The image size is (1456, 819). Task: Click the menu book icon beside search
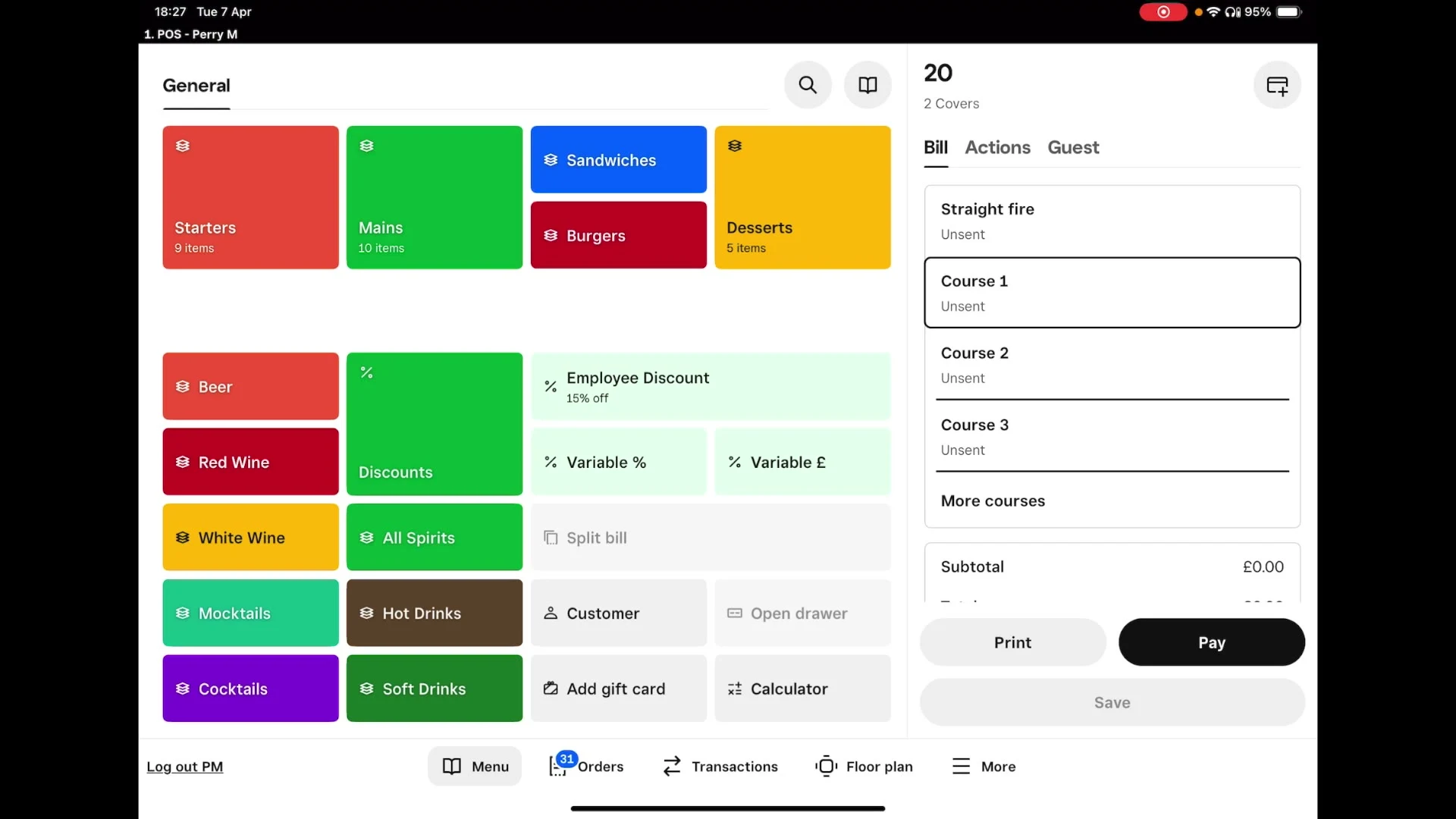(x=868, y=85)
